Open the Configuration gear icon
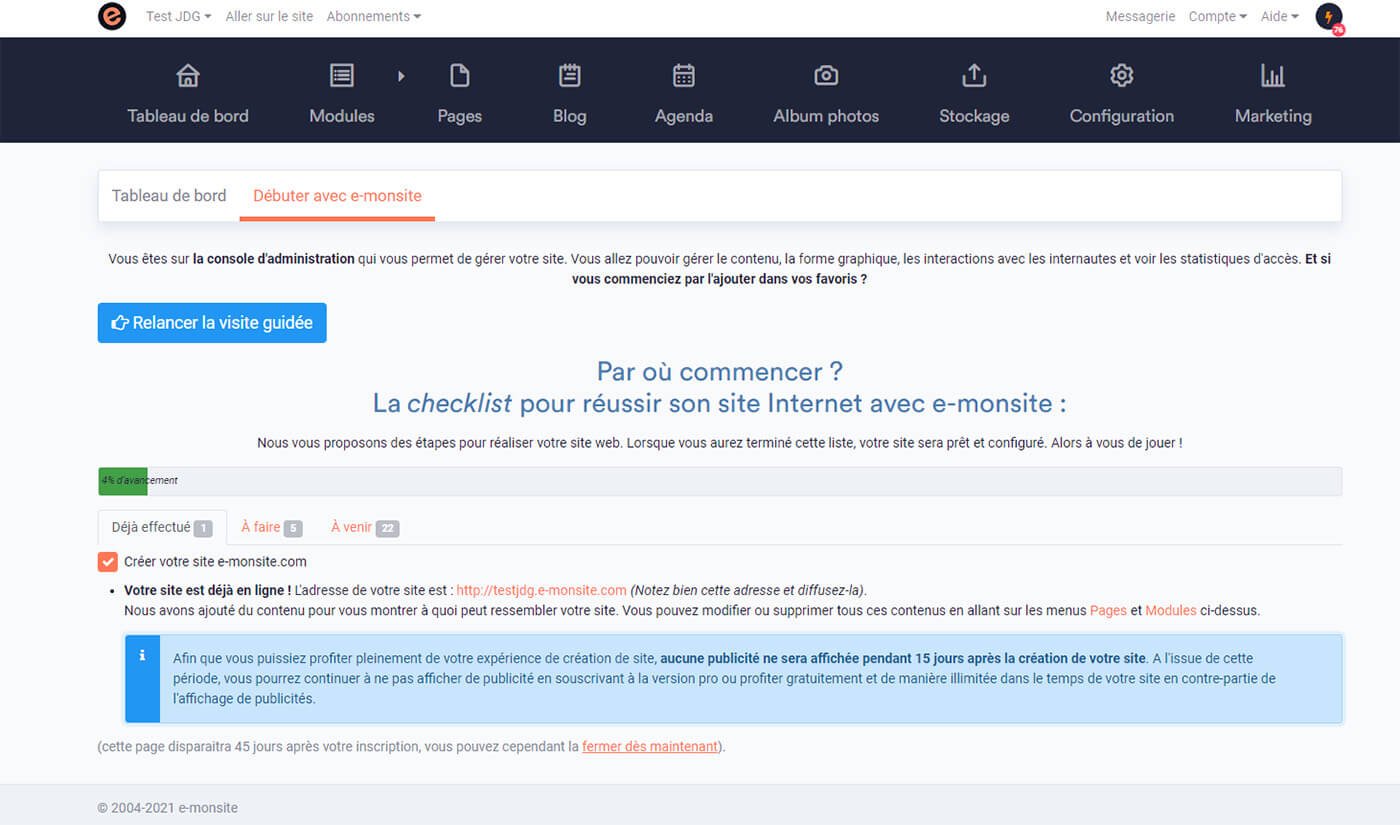The height and width of the screenshot is (825, 1400). coord(1122,75)
